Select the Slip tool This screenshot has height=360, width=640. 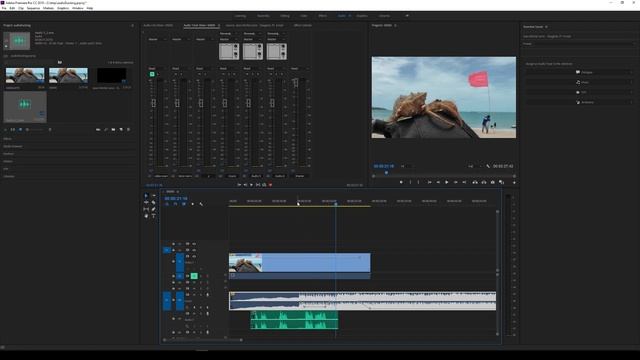tap(146, 209)
